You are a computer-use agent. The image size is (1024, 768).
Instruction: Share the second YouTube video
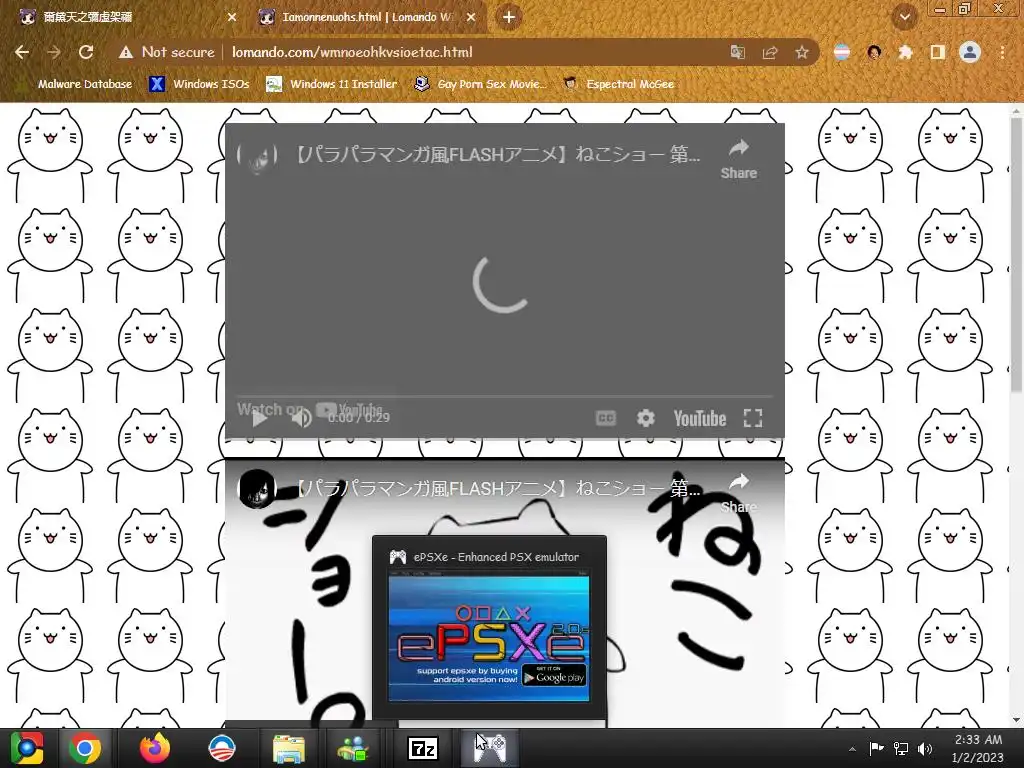739,493
